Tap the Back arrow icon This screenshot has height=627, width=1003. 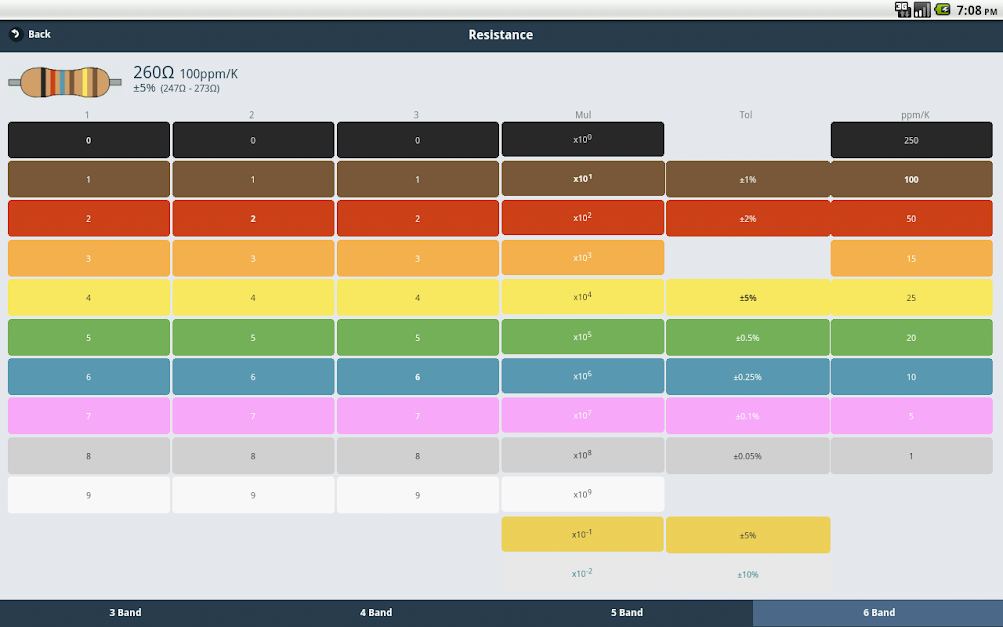[x=16, y=34]
